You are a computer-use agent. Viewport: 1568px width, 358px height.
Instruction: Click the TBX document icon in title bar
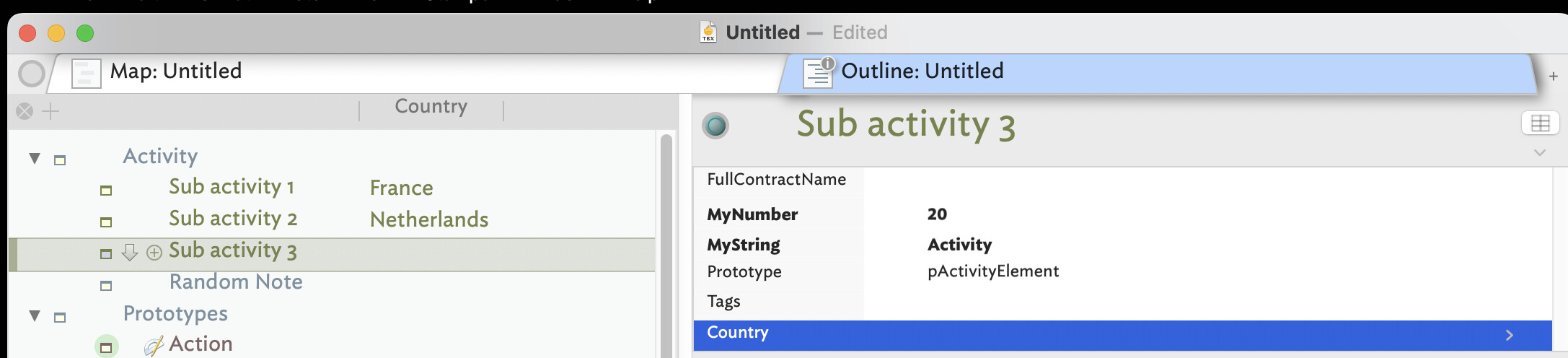(x=708, y=32)
